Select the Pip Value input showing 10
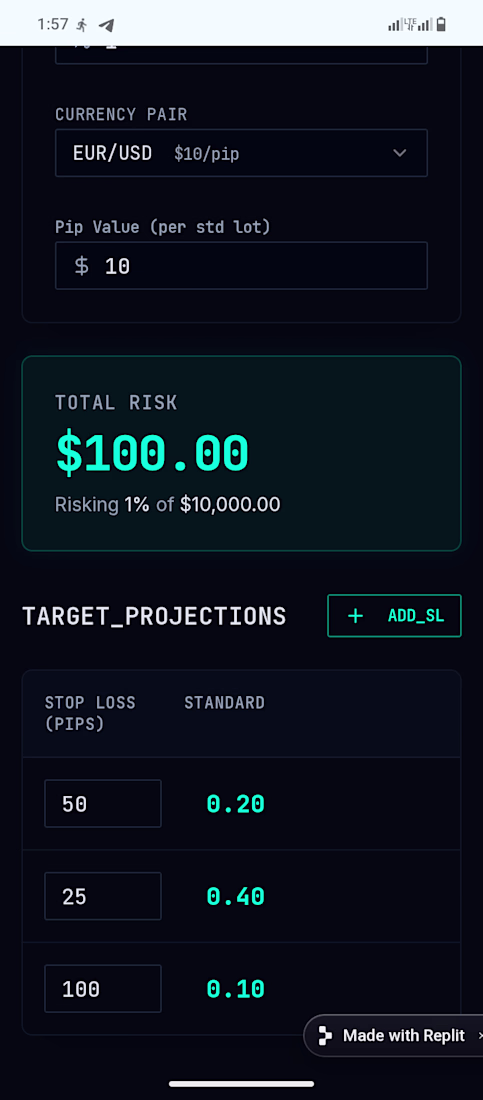 242,266
